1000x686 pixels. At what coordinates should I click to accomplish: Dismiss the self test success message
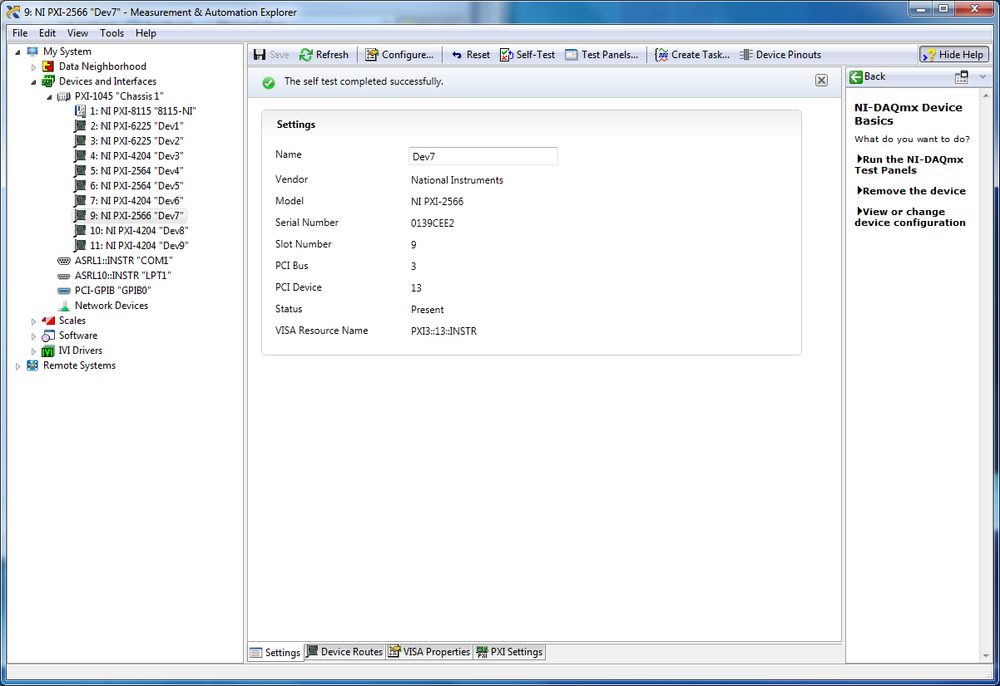coord(821,80)
